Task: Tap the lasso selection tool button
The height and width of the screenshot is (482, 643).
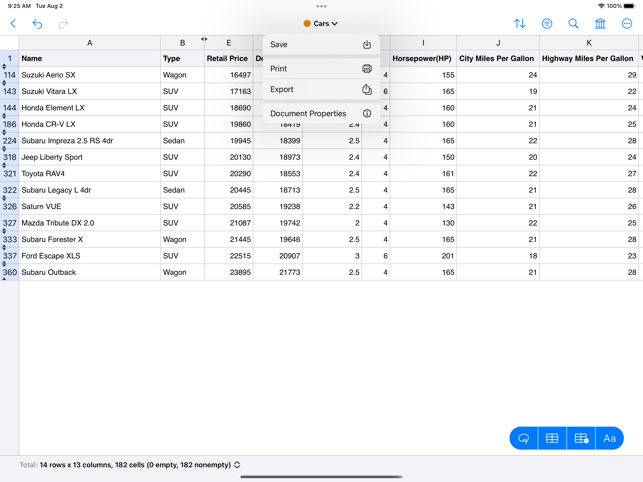Action: tap(524, 438)
